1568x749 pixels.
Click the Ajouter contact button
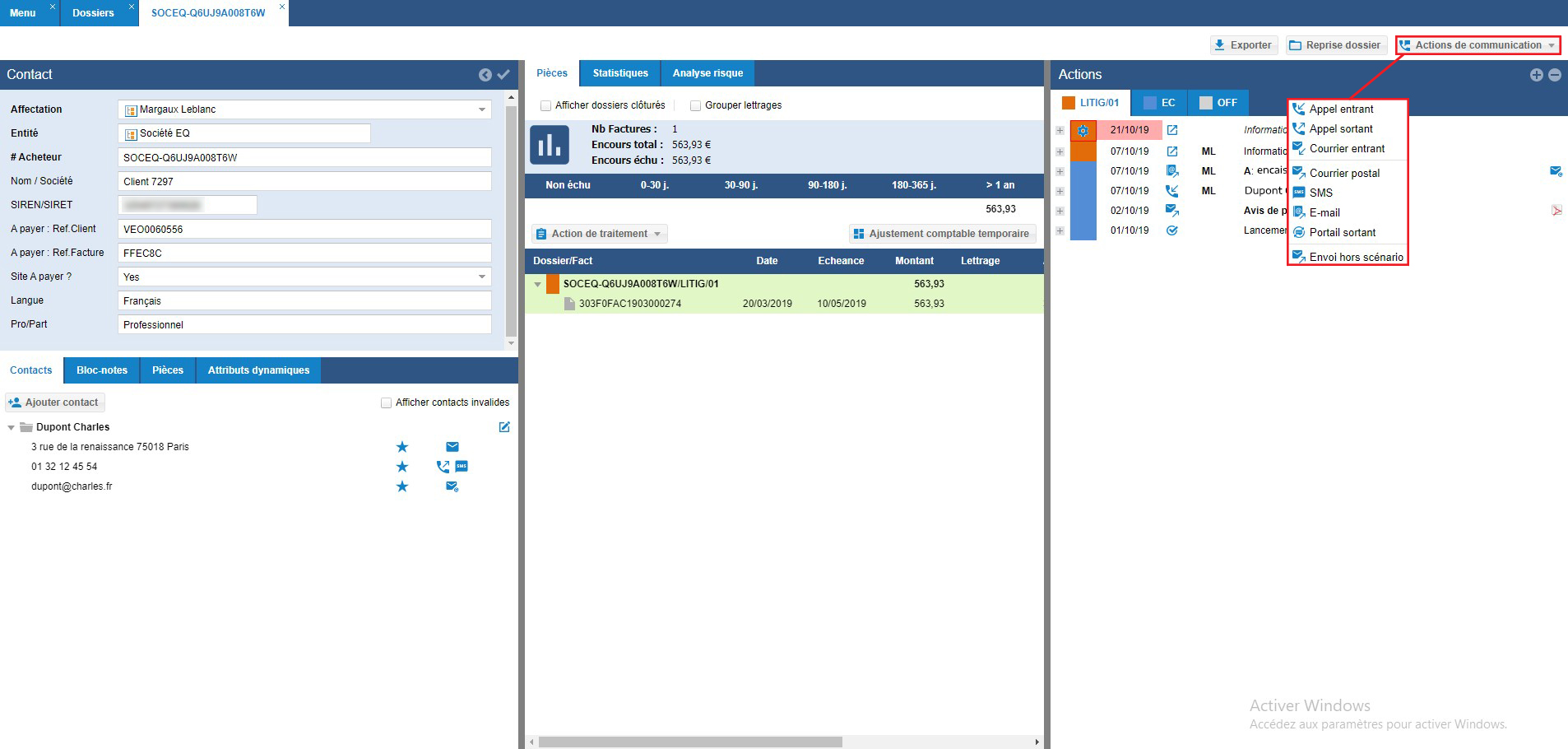(x=54, y=402)
